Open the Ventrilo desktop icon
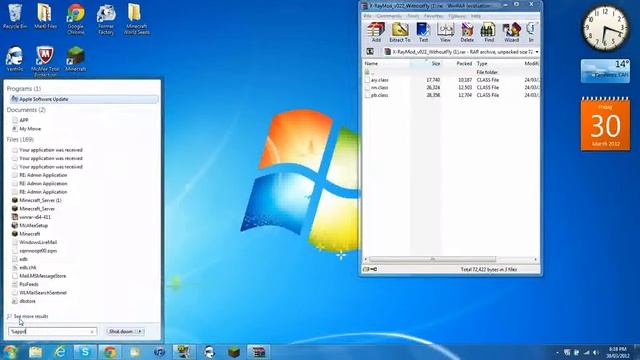640x360 pixels. click(x=15, y=59)
